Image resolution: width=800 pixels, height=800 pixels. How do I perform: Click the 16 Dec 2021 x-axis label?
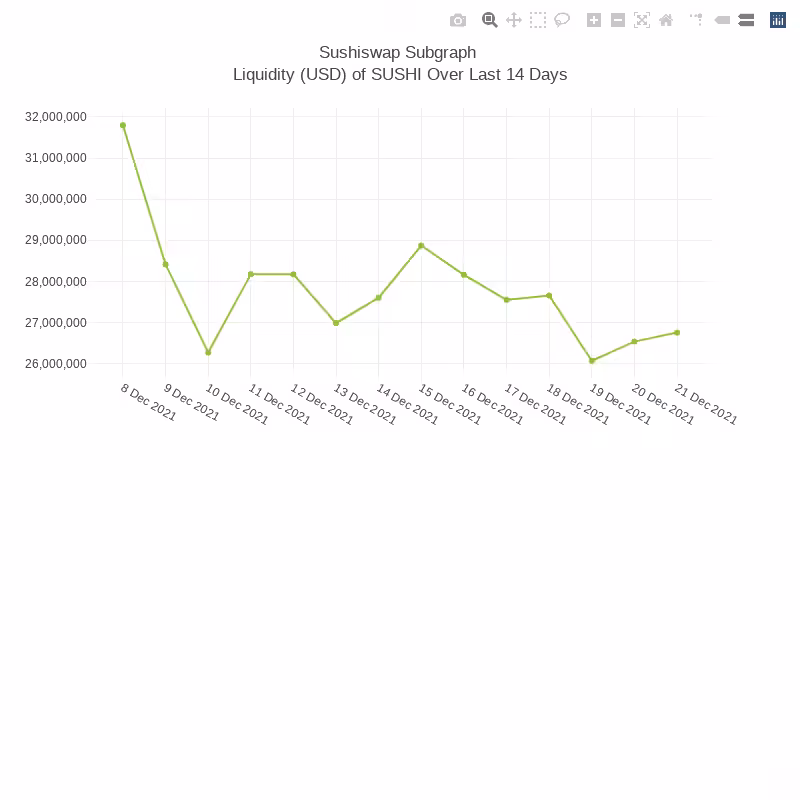[x=492, y=404]
